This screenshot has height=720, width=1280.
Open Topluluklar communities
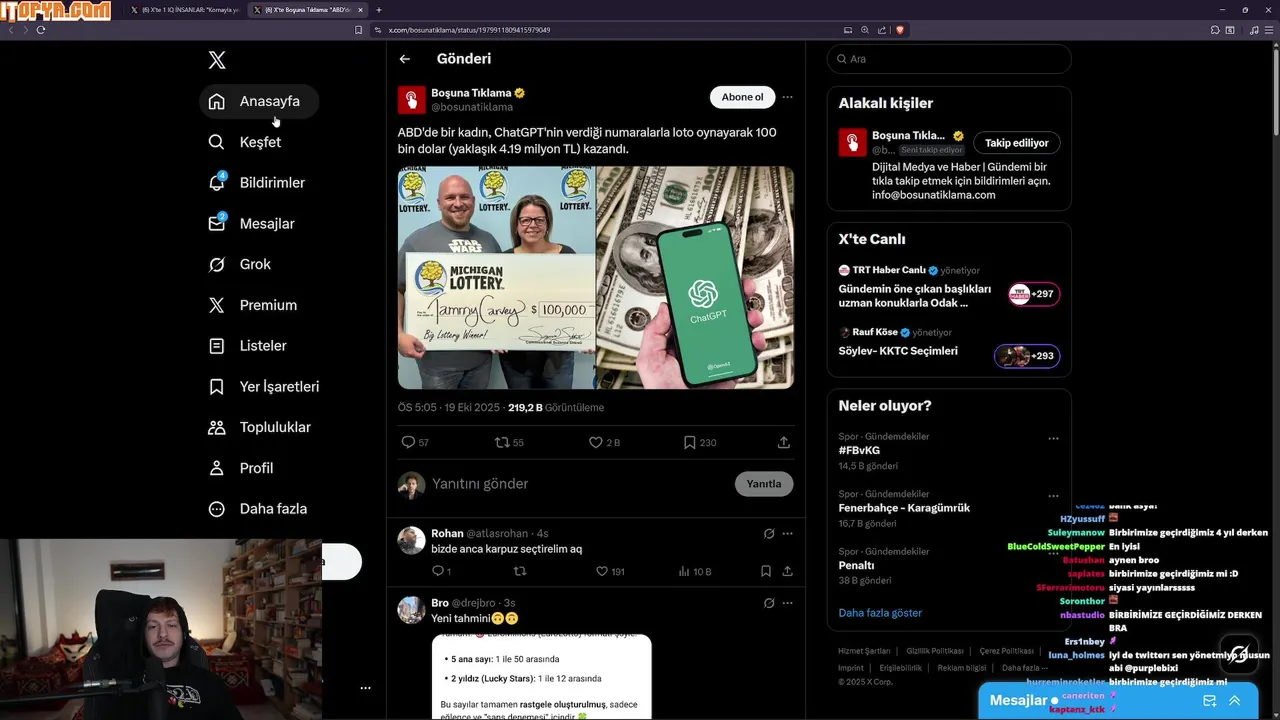(260, 427)
